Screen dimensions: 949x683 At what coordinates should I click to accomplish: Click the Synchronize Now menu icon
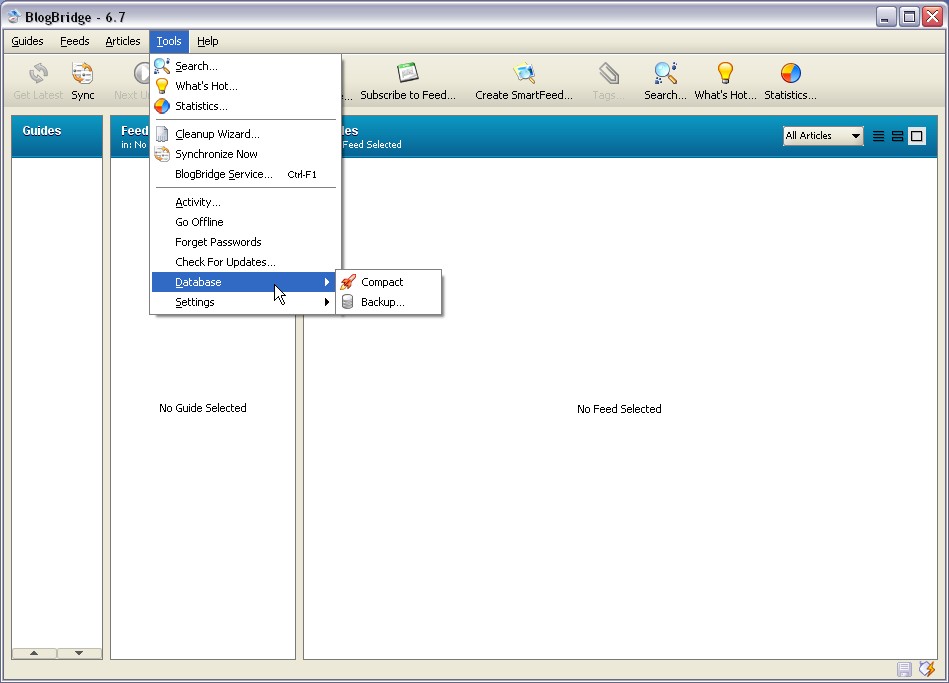pyautogui.click(x=162, y=154)
